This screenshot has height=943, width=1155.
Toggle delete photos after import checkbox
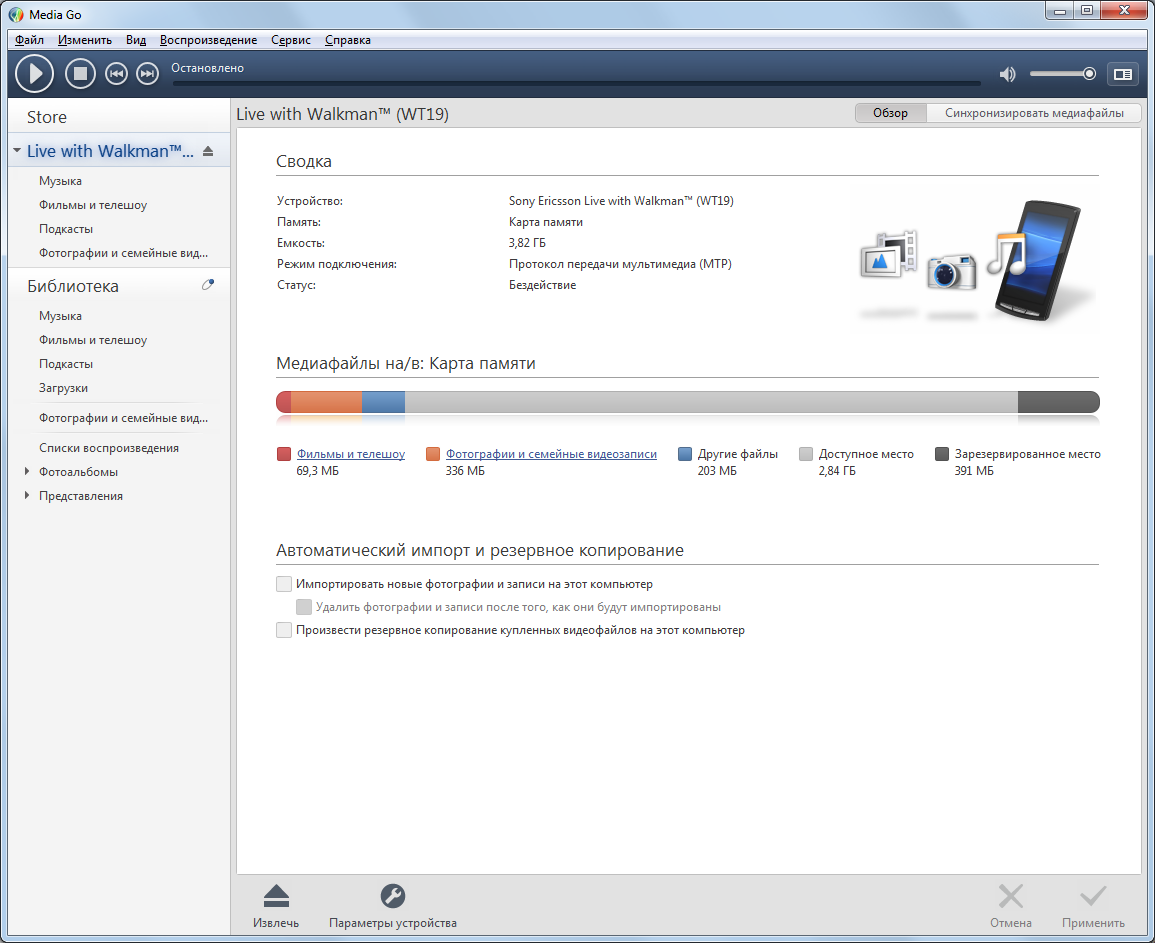click(303, 607)
